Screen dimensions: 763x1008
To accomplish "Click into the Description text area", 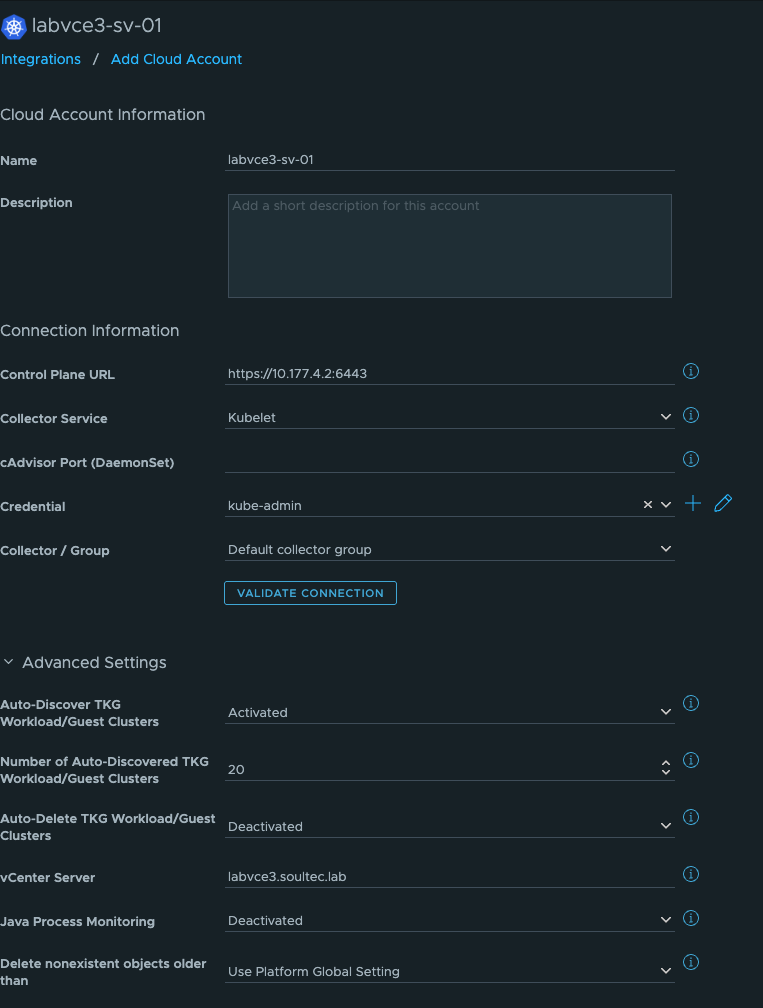I will (449, 246).
